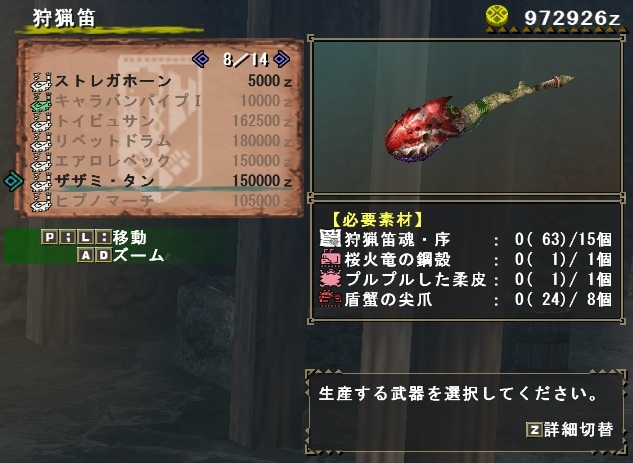Click the プルプルした柔皮 hide icon

pyautogui.click(x=330, y=279)
